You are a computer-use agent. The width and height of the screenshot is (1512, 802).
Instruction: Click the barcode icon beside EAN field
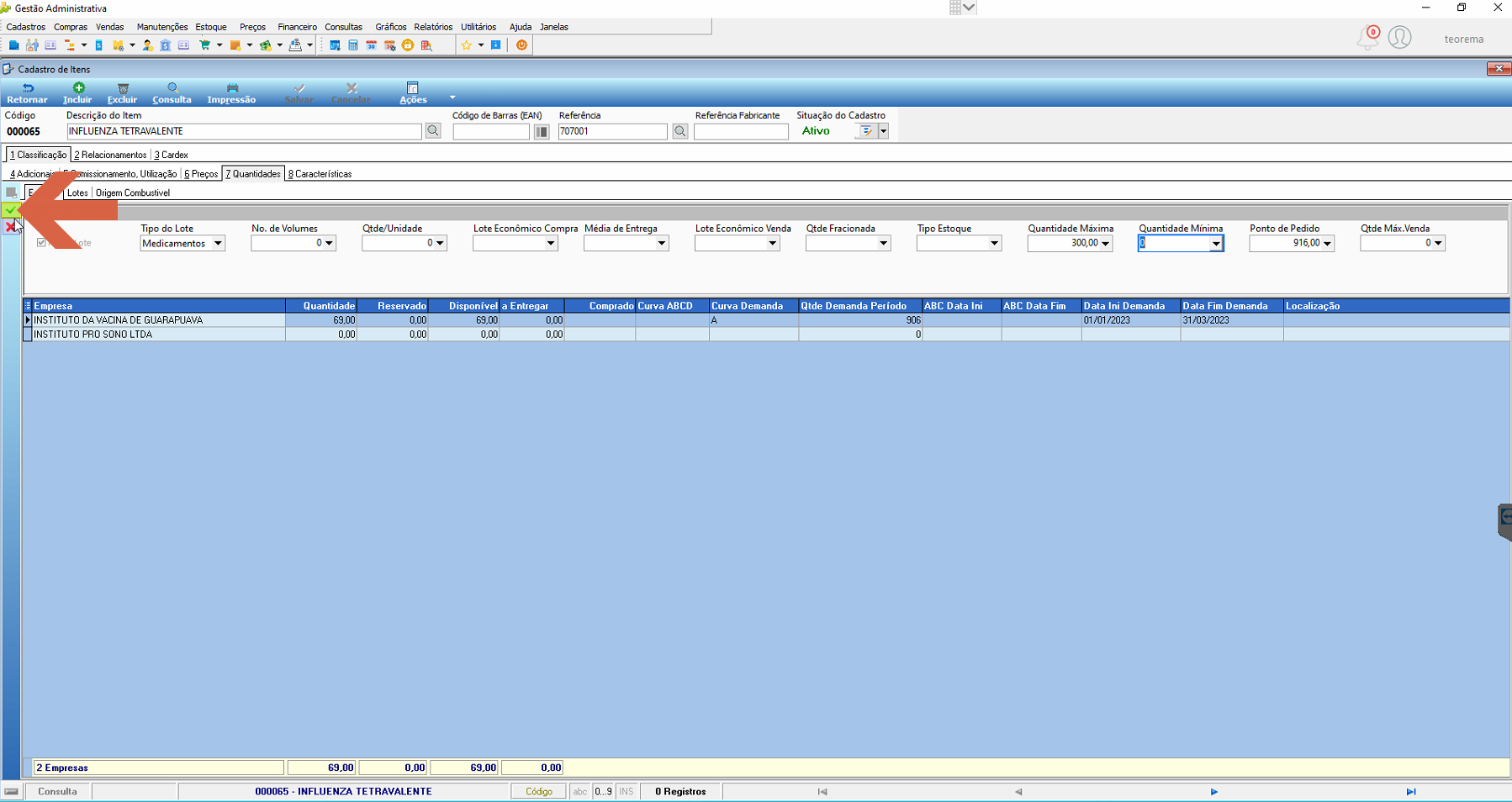click(542, 131)
